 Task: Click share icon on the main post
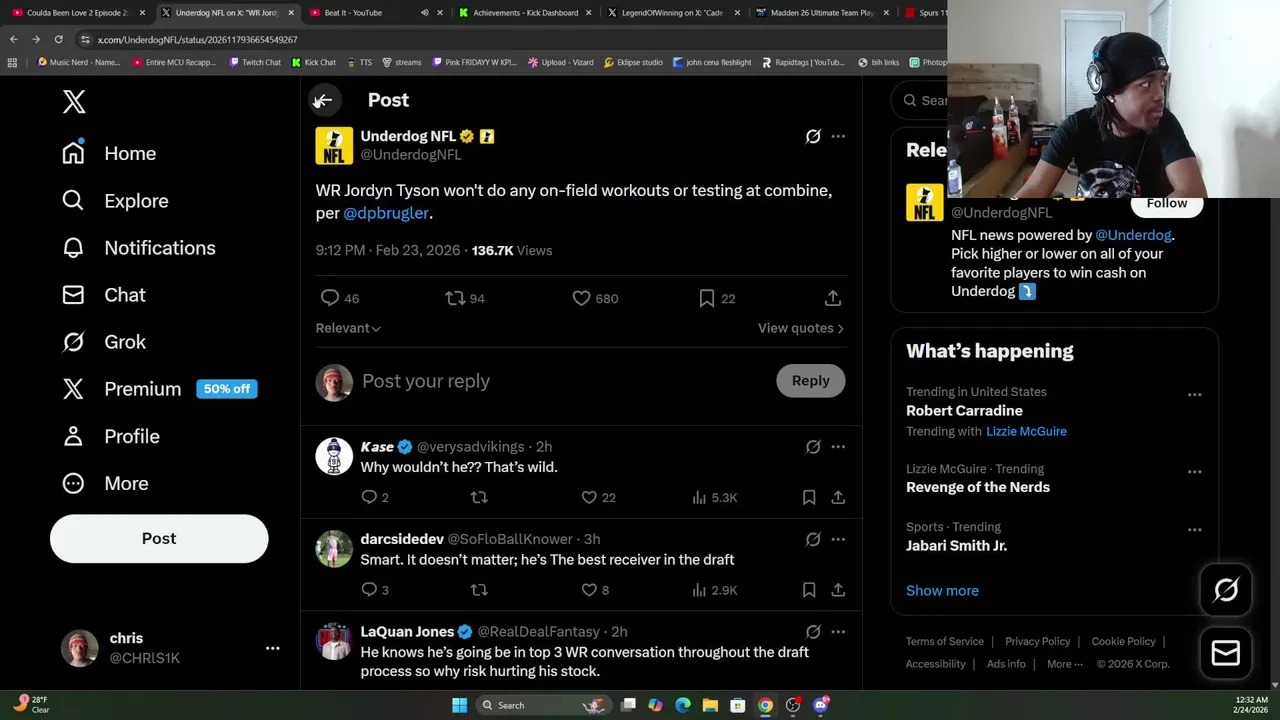tap(833, 298)
